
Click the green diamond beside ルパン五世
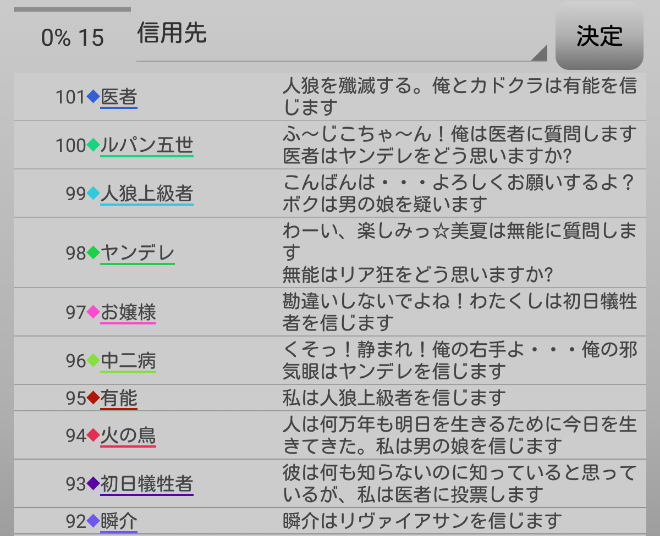(x=93, y=145)
